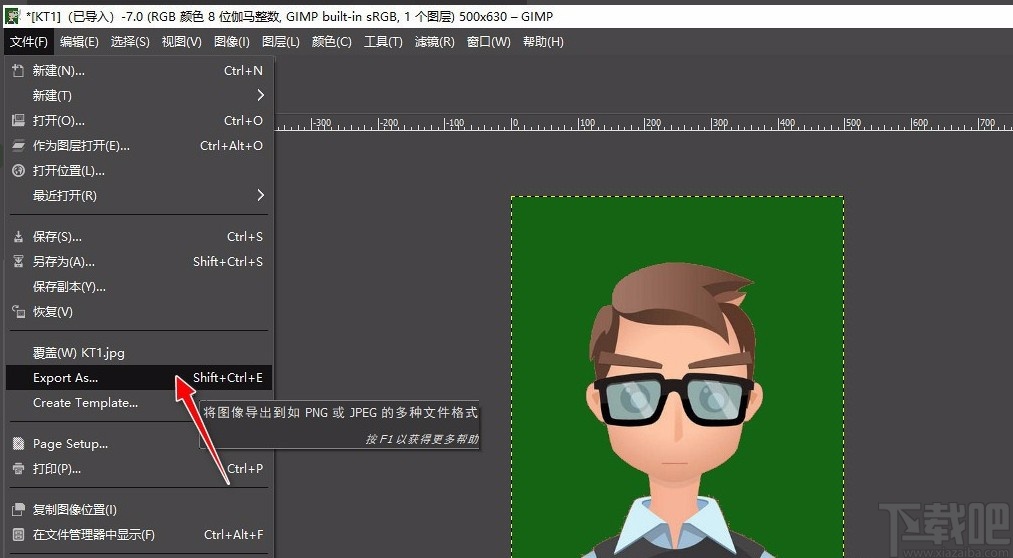Select Create Template... menu entry

[85, 403]
